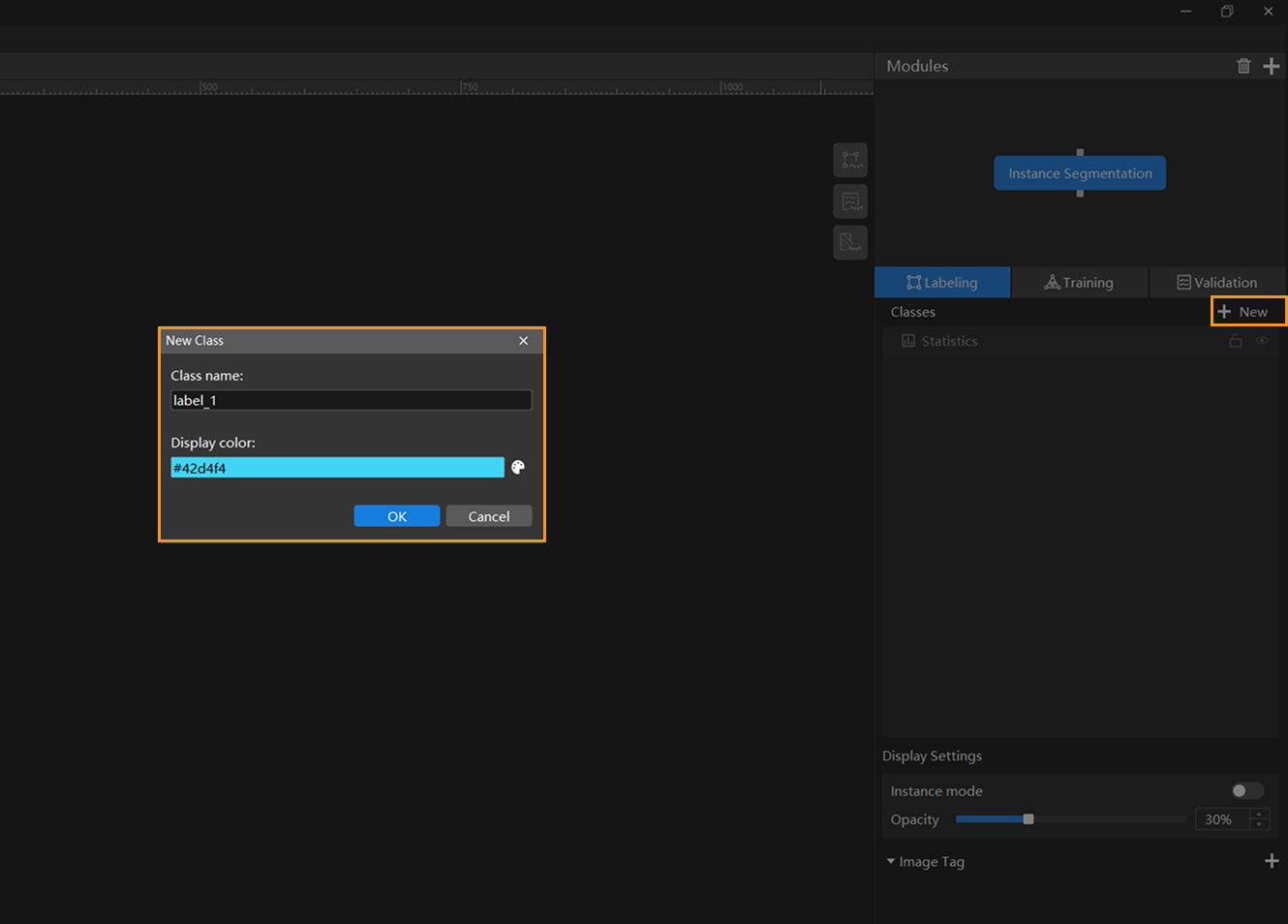The image size is (1288, 924).
Task: Collapse the Image Tag section
Action: click(891, 862)
